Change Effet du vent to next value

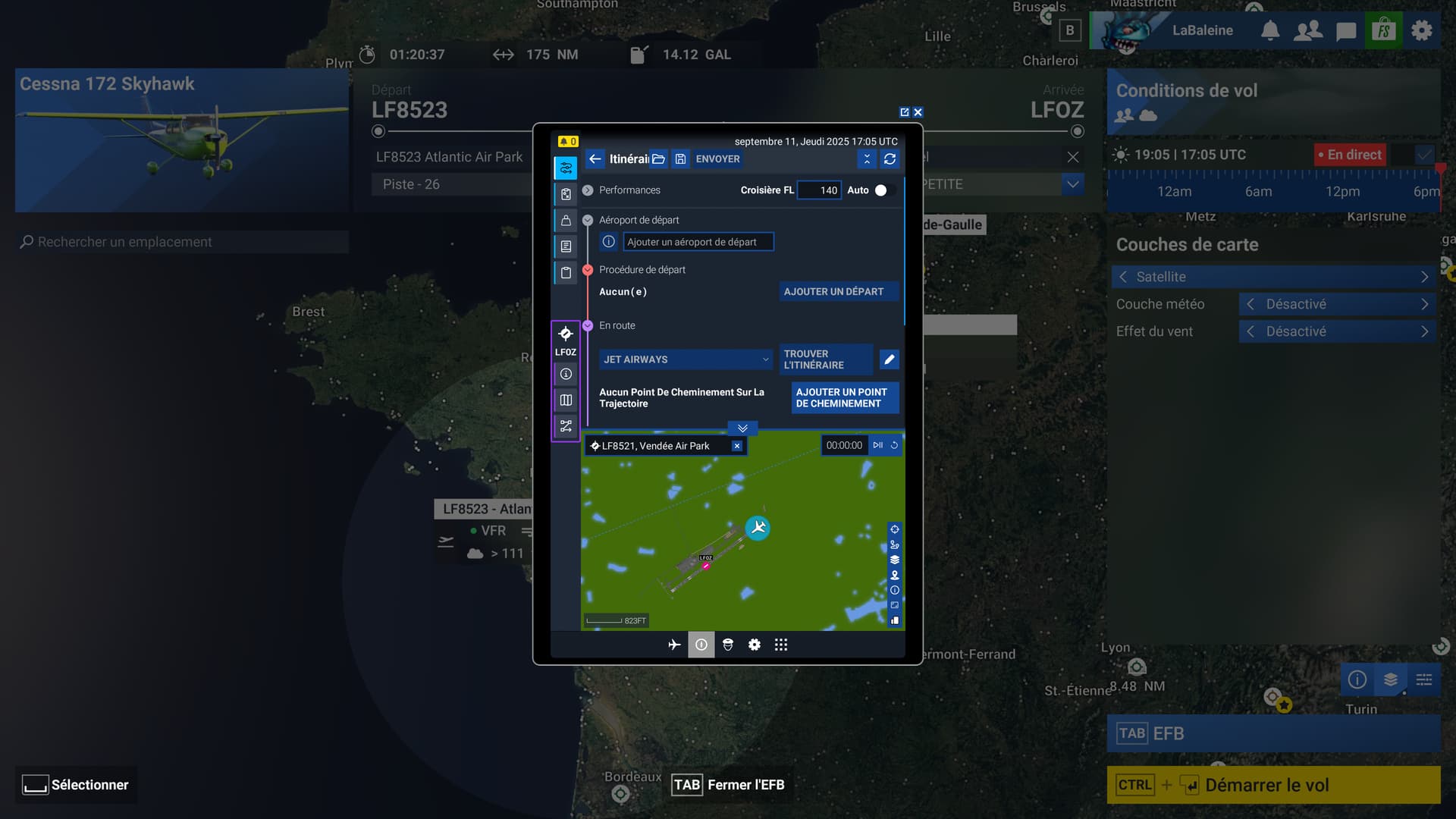(x=1424, y=332)
